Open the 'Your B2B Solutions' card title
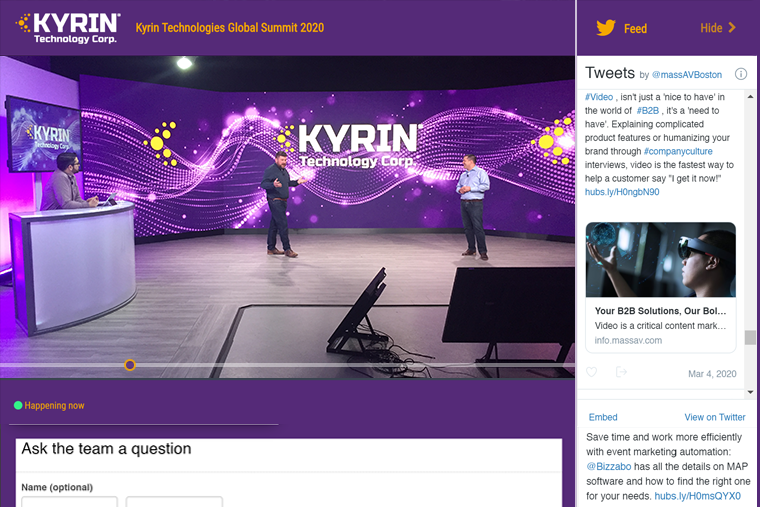 click(x=661, y=311)
